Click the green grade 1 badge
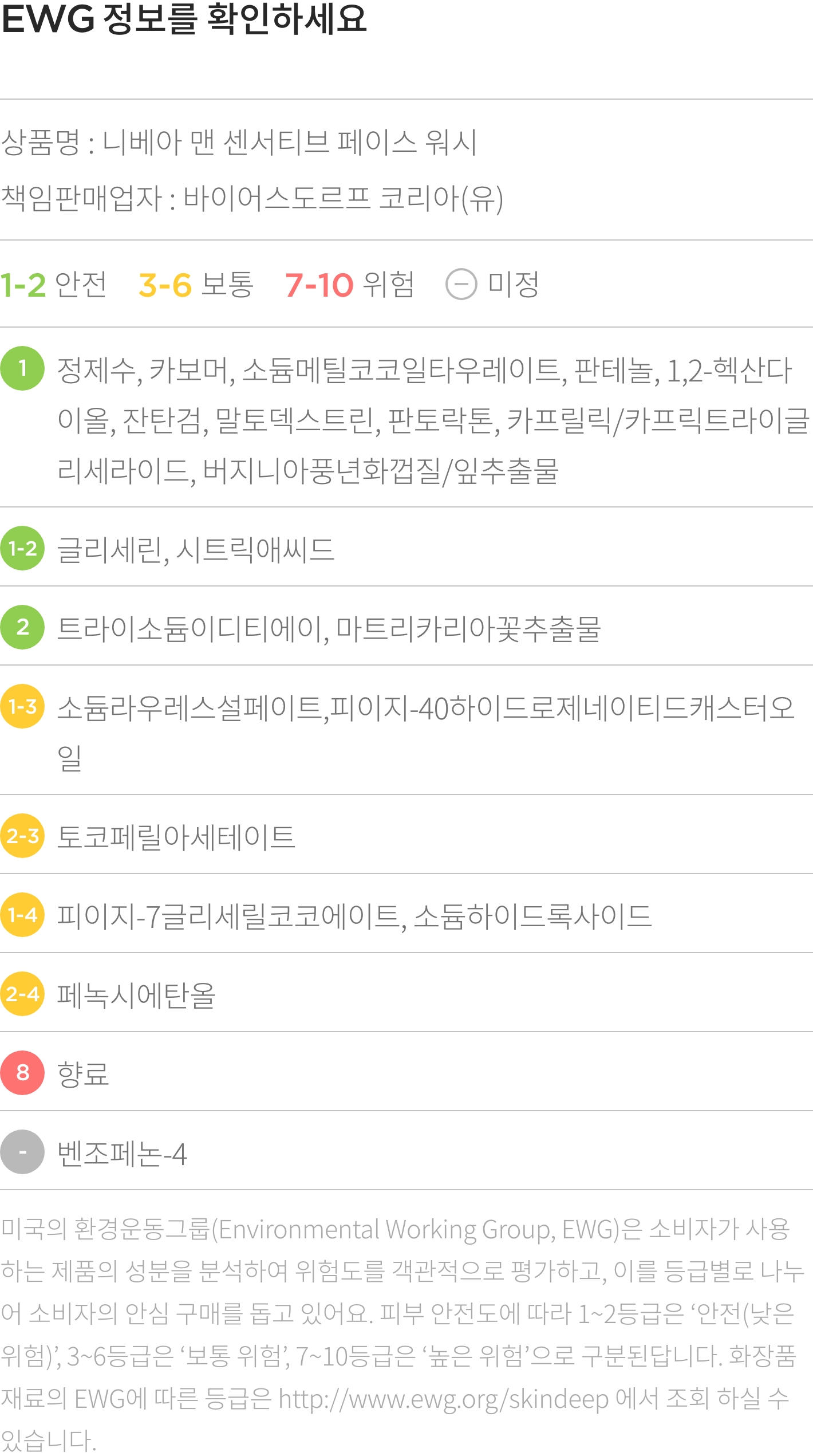 pos(22,368)
